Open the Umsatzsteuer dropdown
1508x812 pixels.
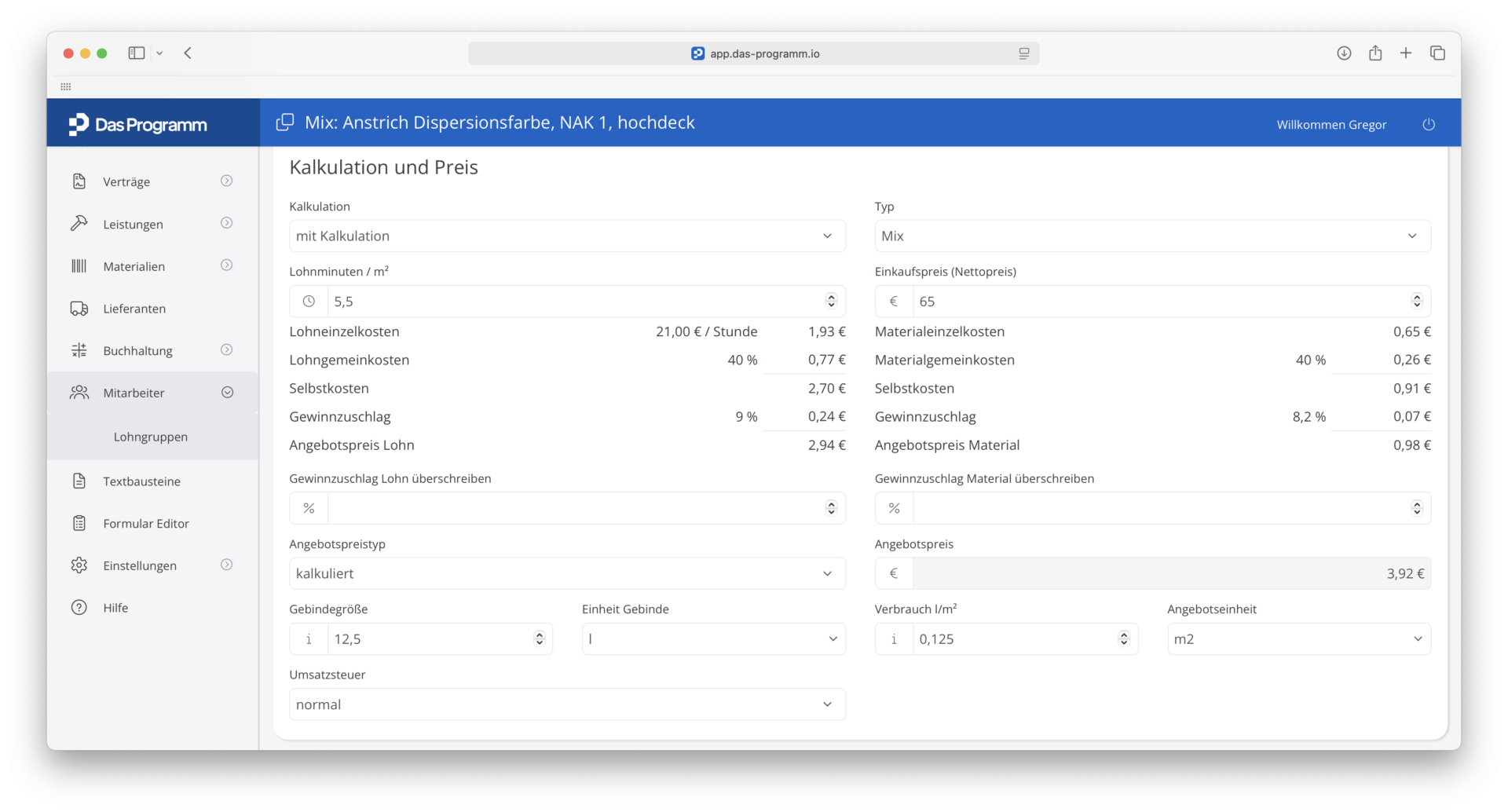pyautogui.click(x=567, y=704)
